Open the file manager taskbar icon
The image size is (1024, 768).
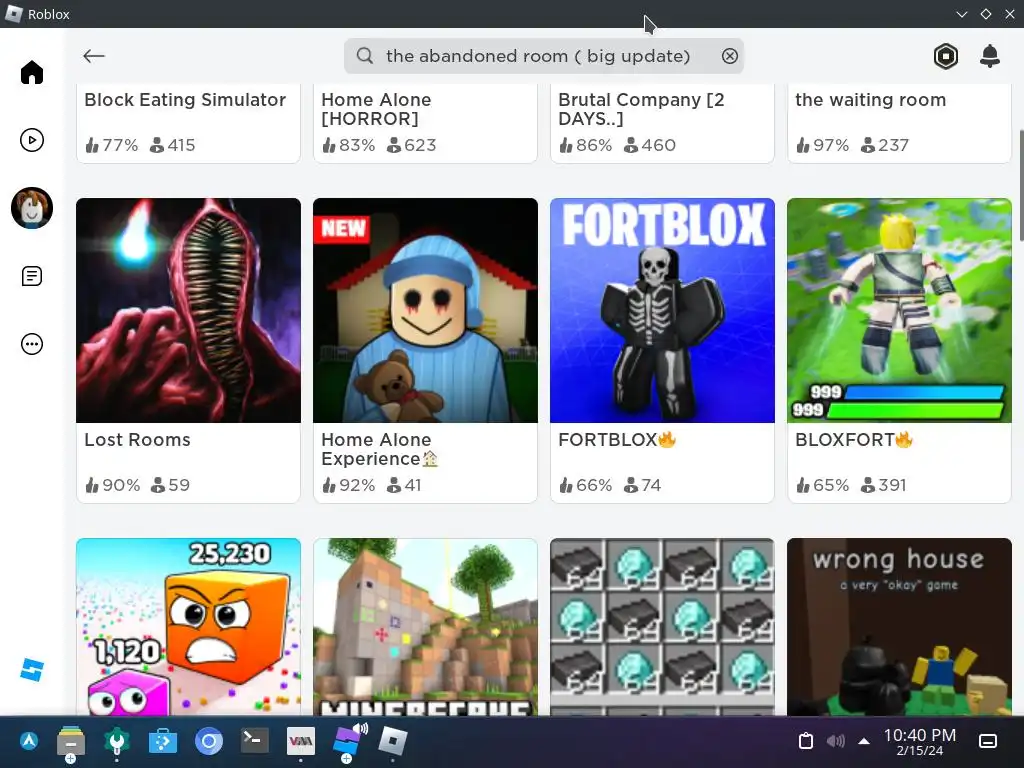point(71,742)
